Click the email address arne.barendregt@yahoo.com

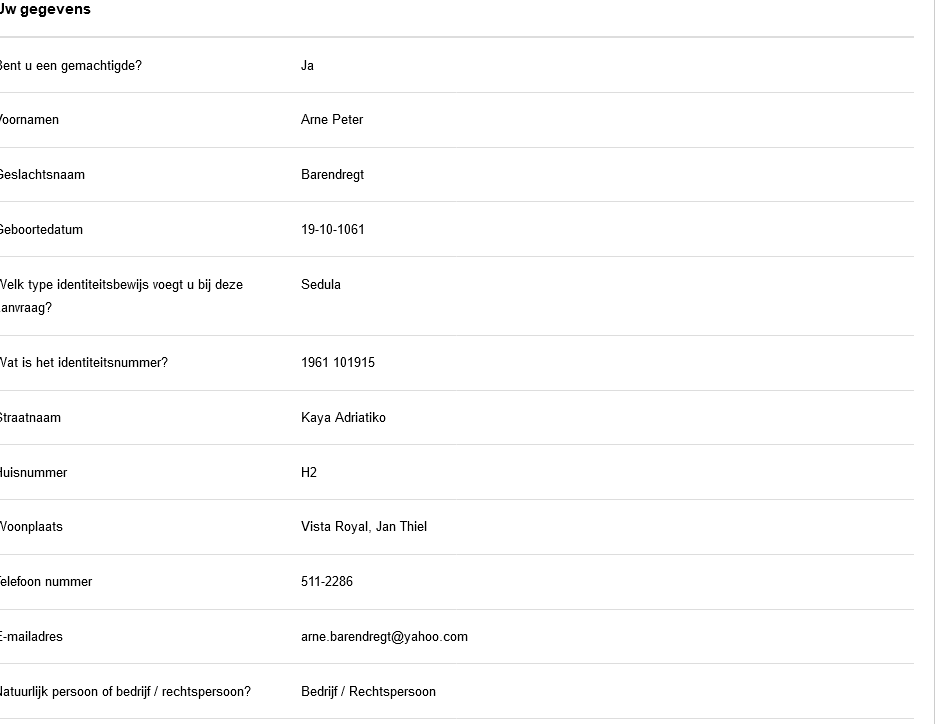click(384, 637)
